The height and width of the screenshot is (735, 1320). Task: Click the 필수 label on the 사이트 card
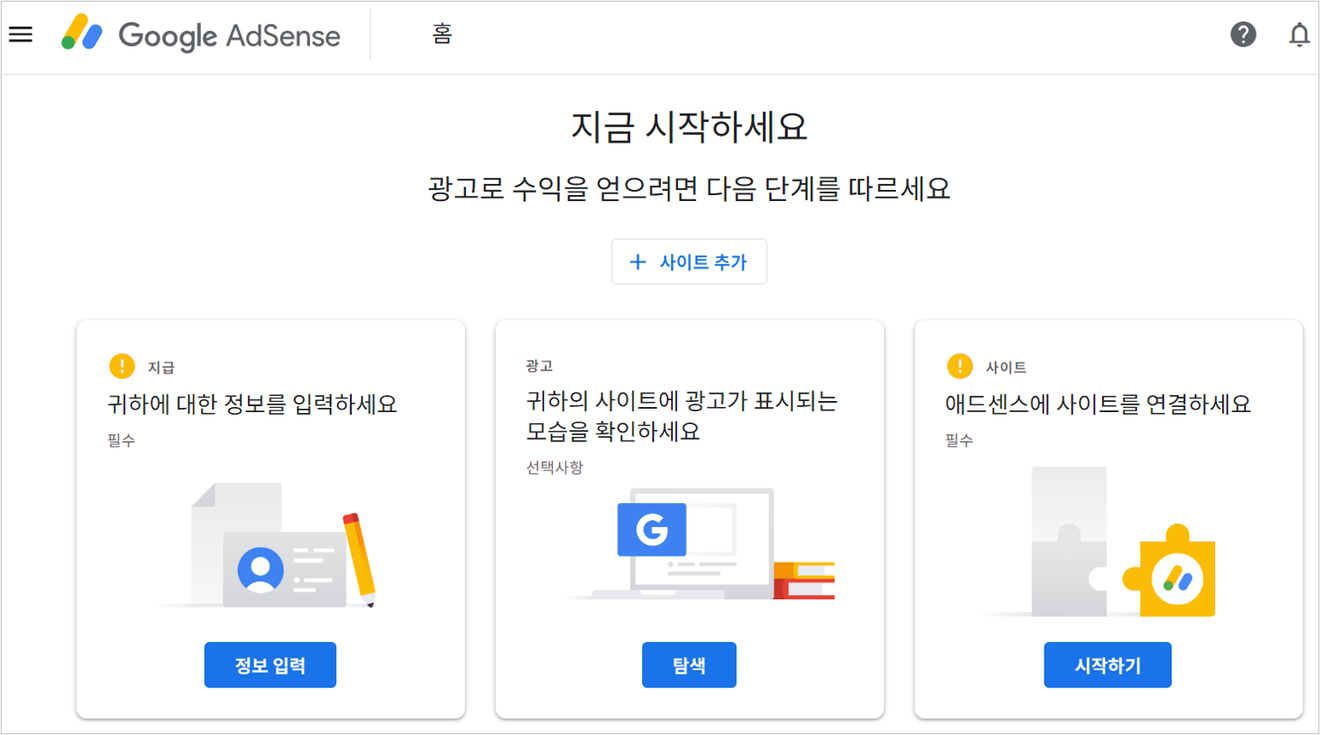click(x=959, y=440)
